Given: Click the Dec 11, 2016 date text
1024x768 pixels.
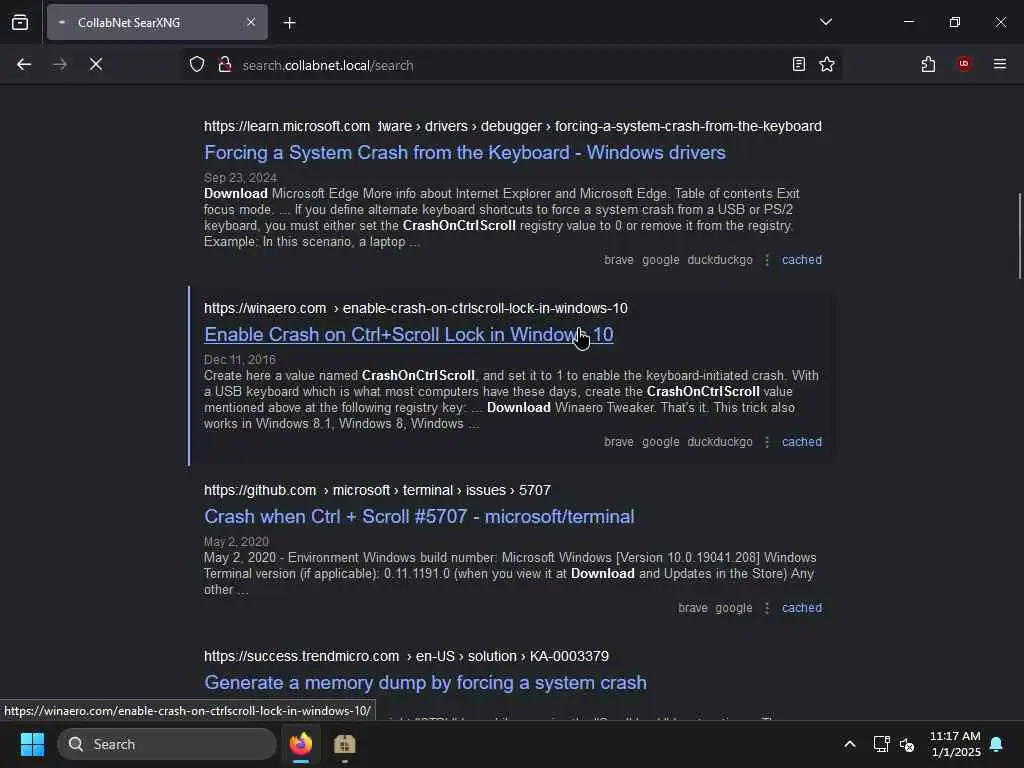Looking at the screenshot, I should click(x=240, y=360).
